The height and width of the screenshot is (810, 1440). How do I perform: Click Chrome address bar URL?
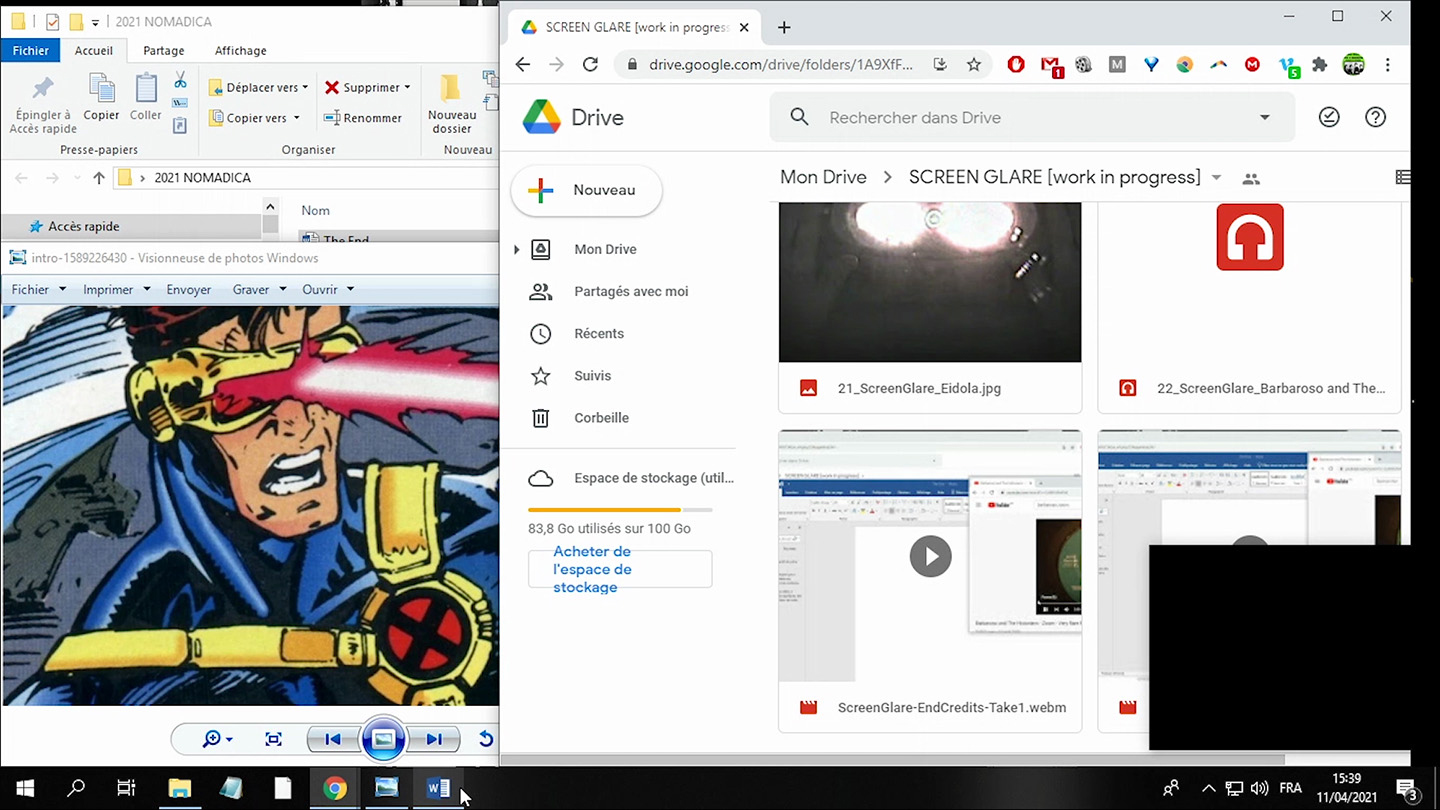[x=781, y=64]
